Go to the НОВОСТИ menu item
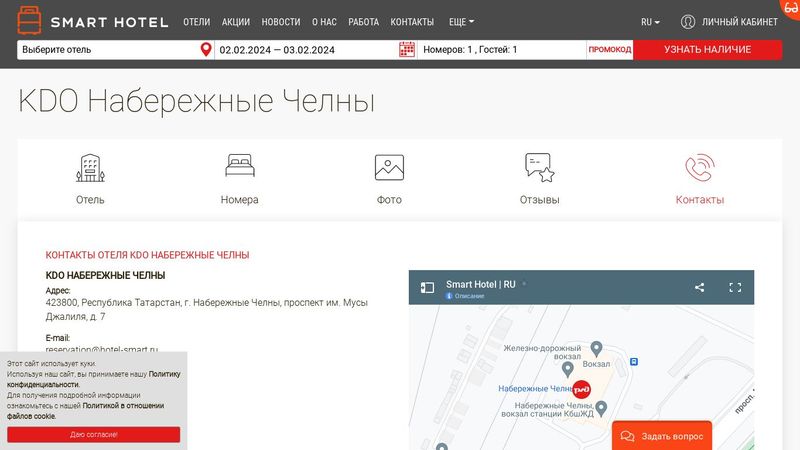This screenshot has height=450, width=800. tap(280, 21)
